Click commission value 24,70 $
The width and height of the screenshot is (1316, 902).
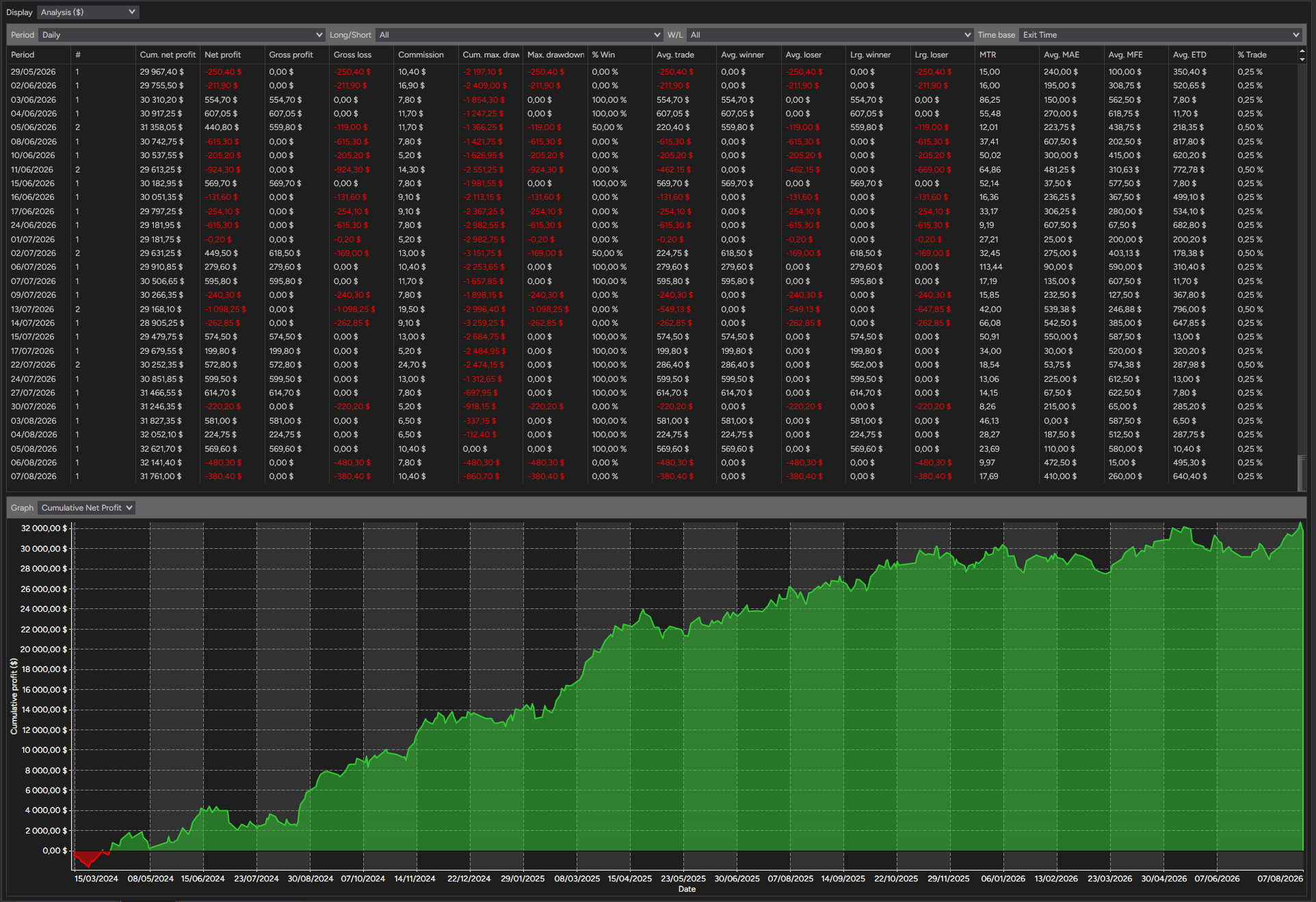(412, 365)
